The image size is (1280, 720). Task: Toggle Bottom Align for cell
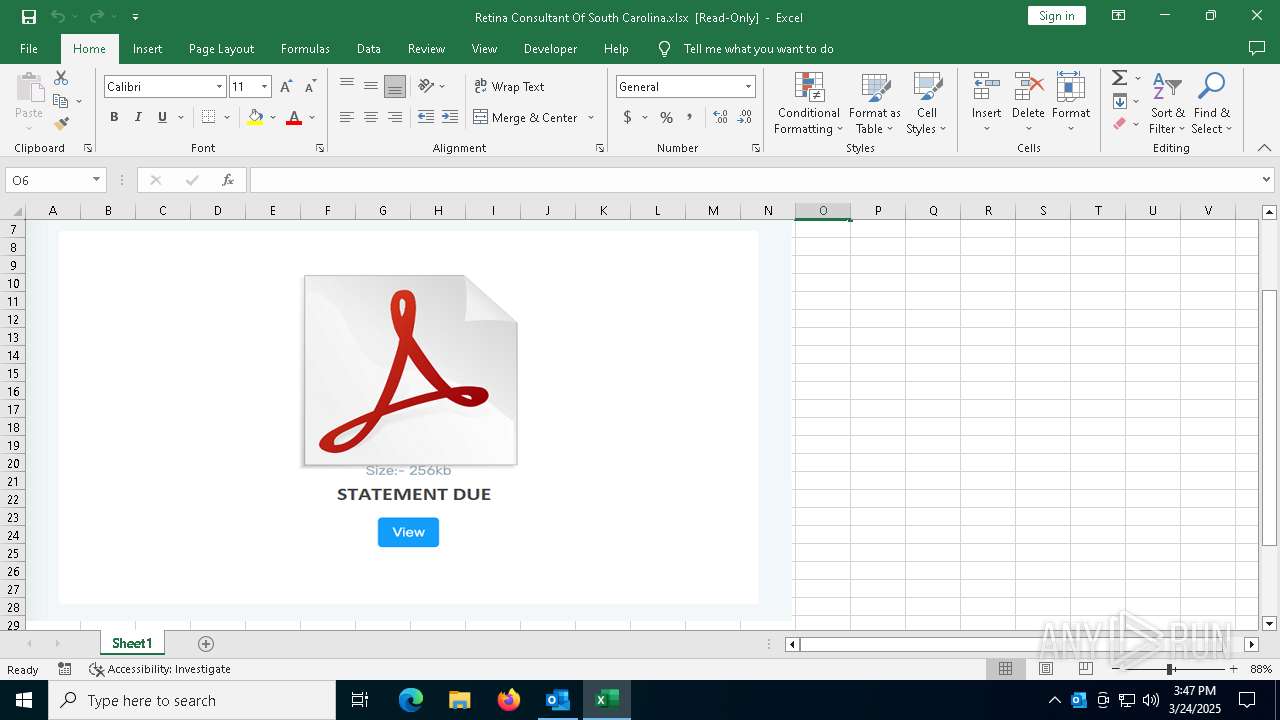(x=395, y=87)
